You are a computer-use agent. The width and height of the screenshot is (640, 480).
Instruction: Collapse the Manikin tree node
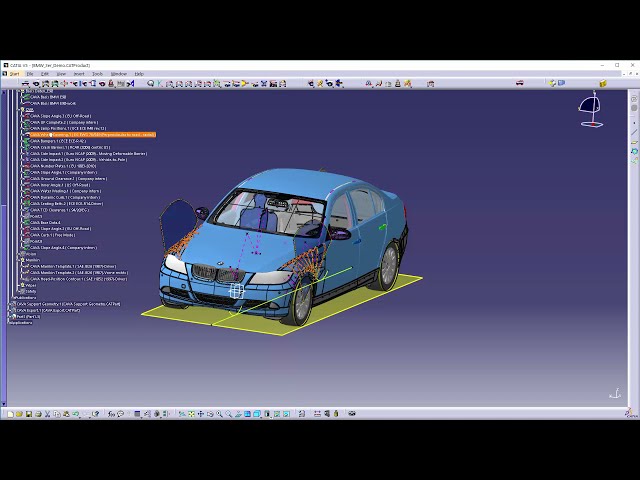pyautogui.click(x=18, y=260)
